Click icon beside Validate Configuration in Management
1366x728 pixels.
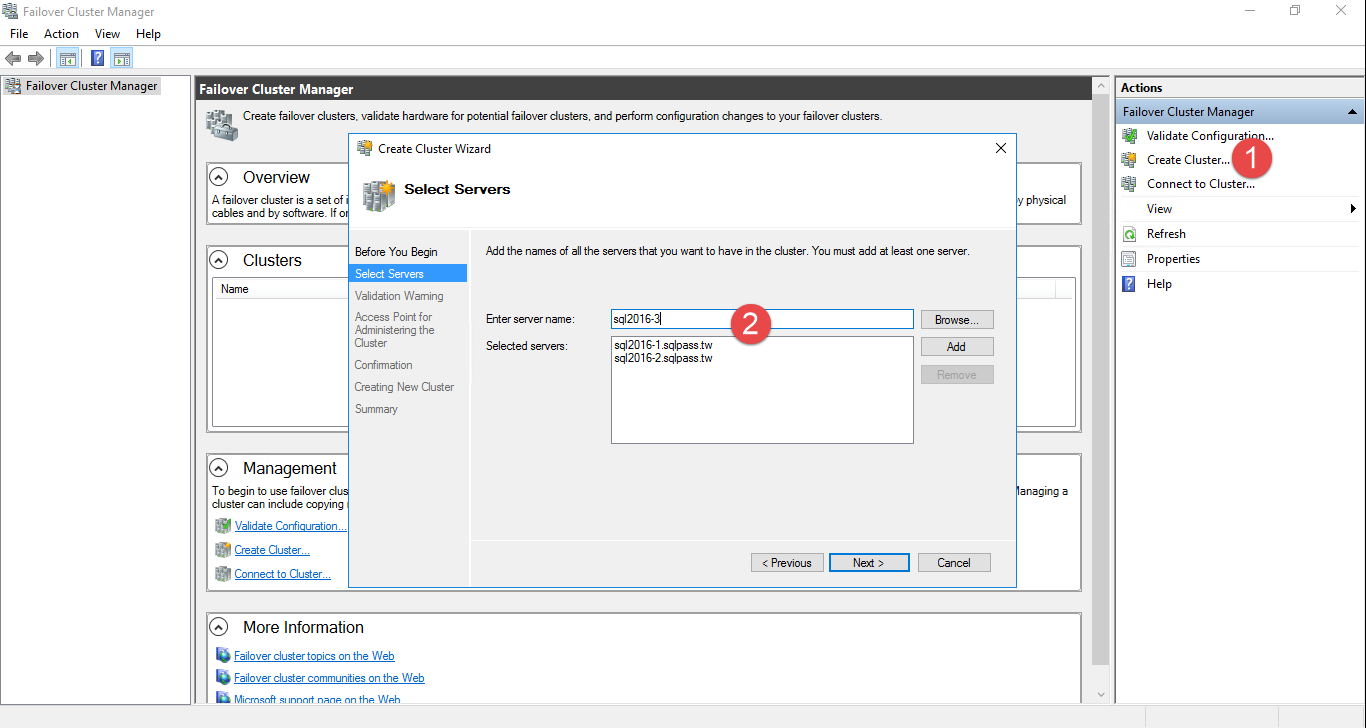tap(223, 526)
